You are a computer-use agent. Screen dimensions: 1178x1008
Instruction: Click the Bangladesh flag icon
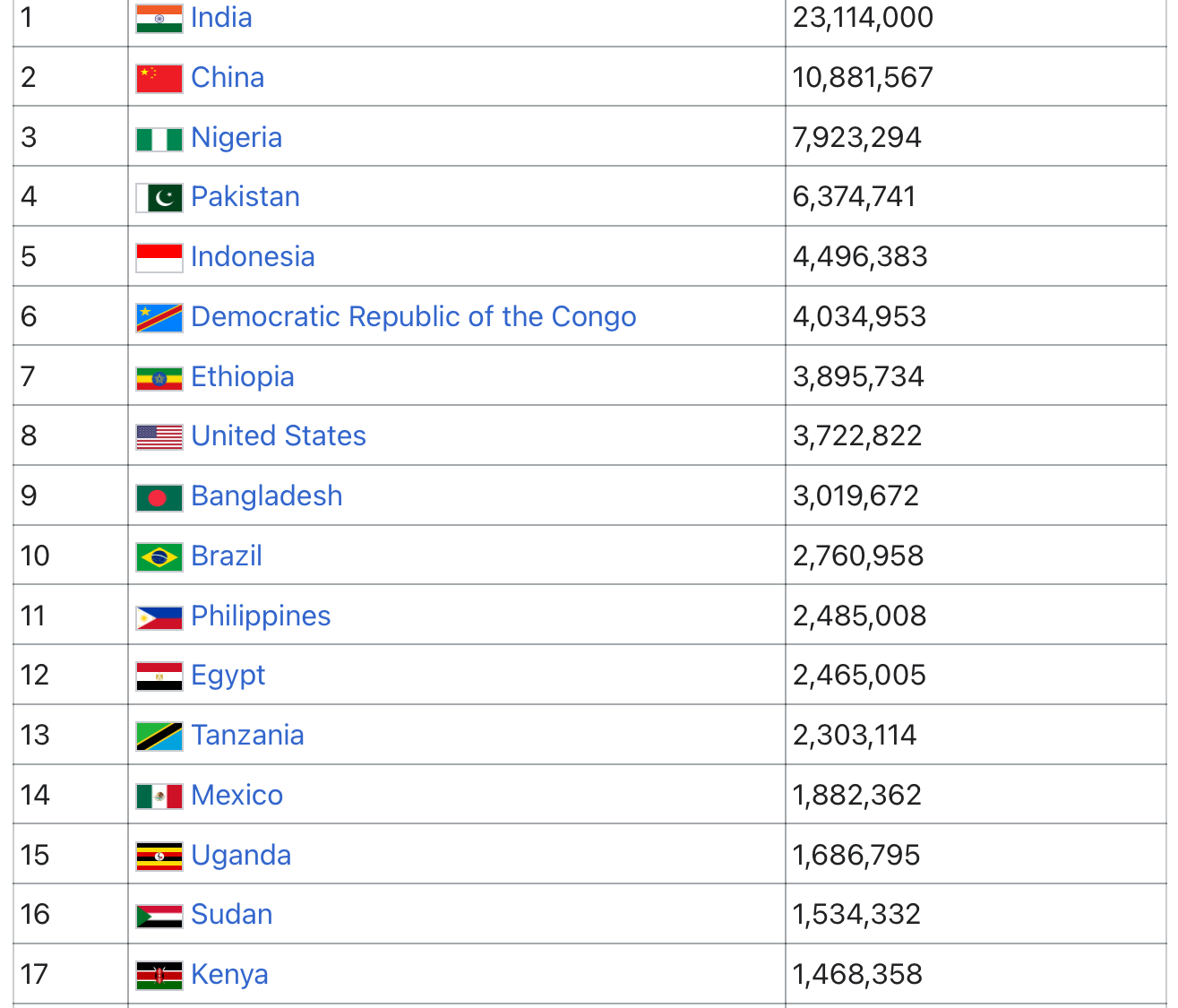coord(159,497)
